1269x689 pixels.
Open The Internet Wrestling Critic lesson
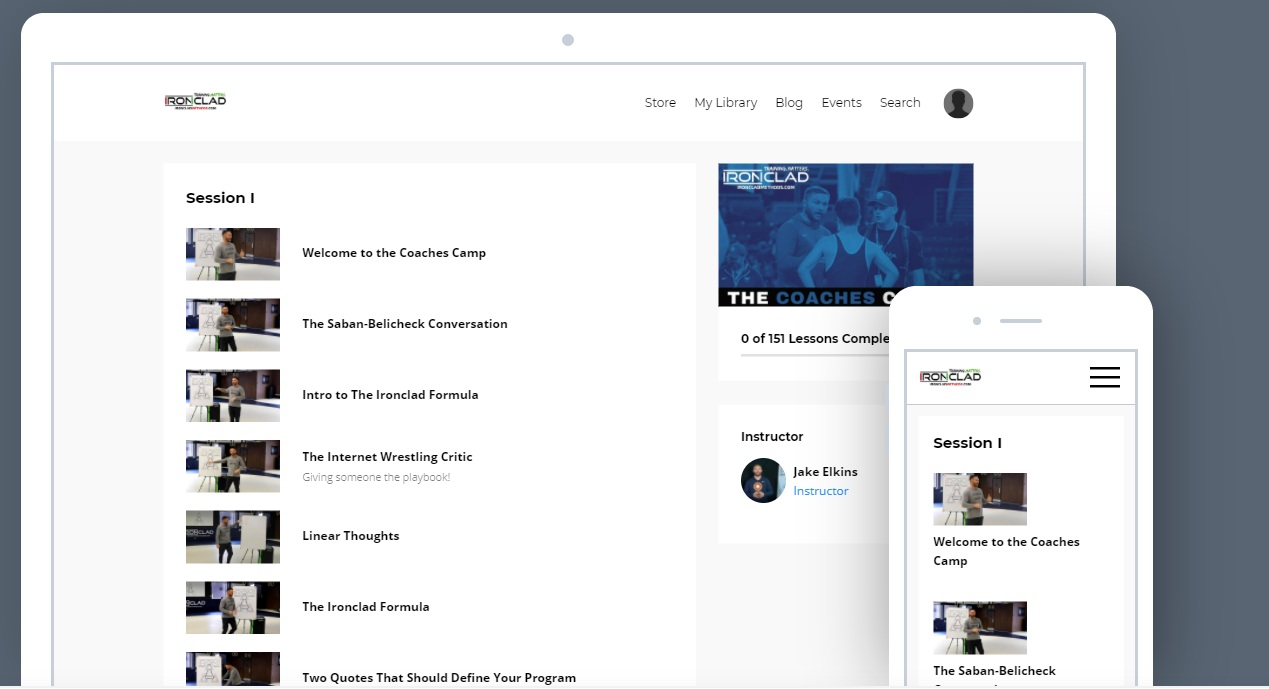pos(387,457)
